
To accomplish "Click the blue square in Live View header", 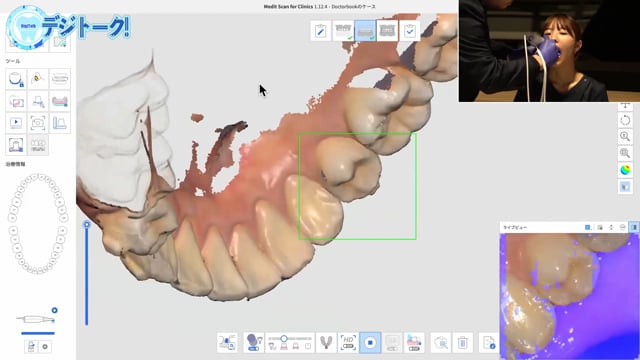I will [x=588, y=227].
